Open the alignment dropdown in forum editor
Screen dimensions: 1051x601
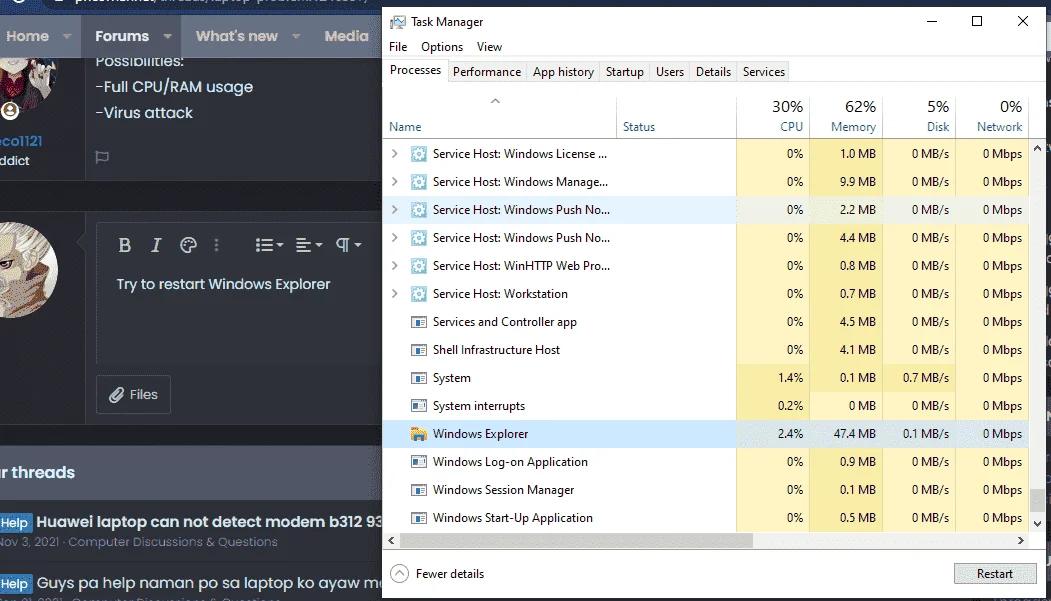(309, 245)
